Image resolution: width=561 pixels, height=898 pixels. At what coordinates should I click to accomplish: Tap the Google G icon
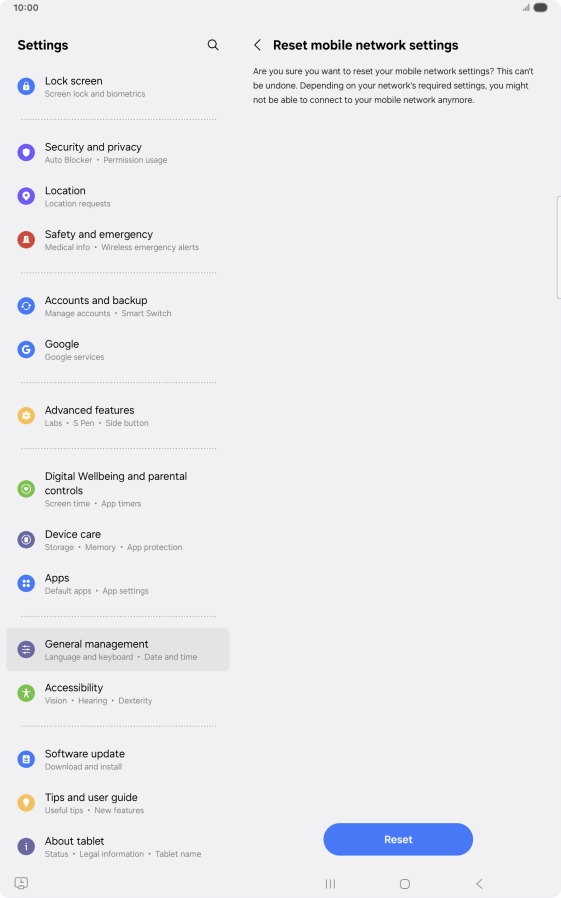coord(26,349)
